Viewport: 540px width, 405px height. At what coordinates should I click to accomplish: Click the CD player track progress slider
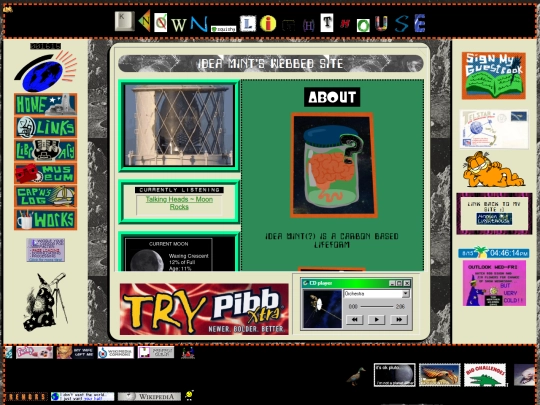(377, 306)
